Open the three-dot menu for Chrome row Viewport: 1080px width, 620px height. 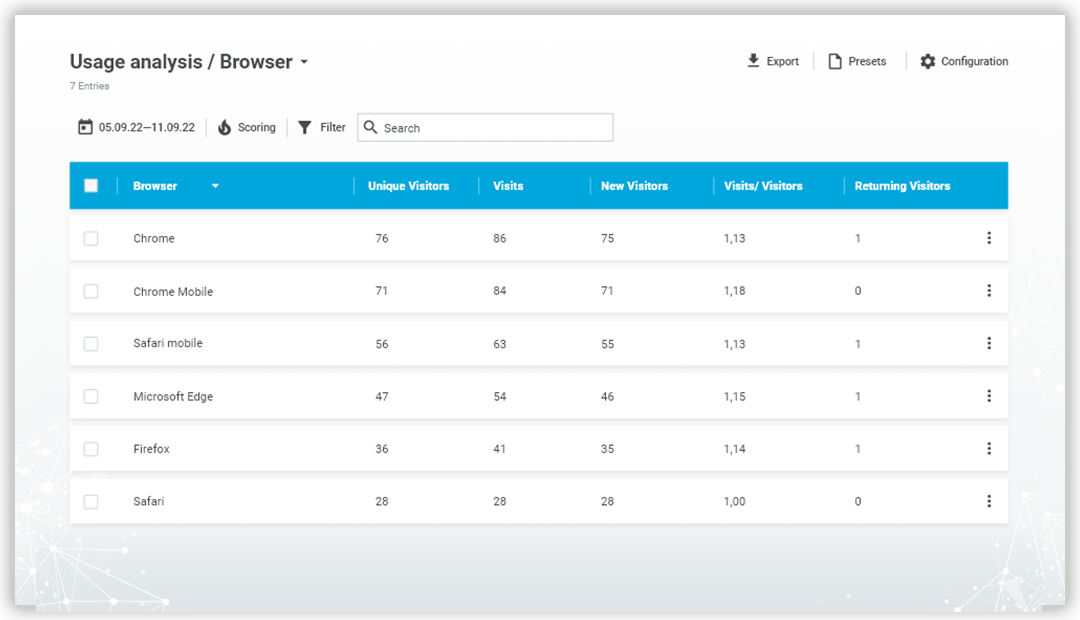[x=988, y=238]
